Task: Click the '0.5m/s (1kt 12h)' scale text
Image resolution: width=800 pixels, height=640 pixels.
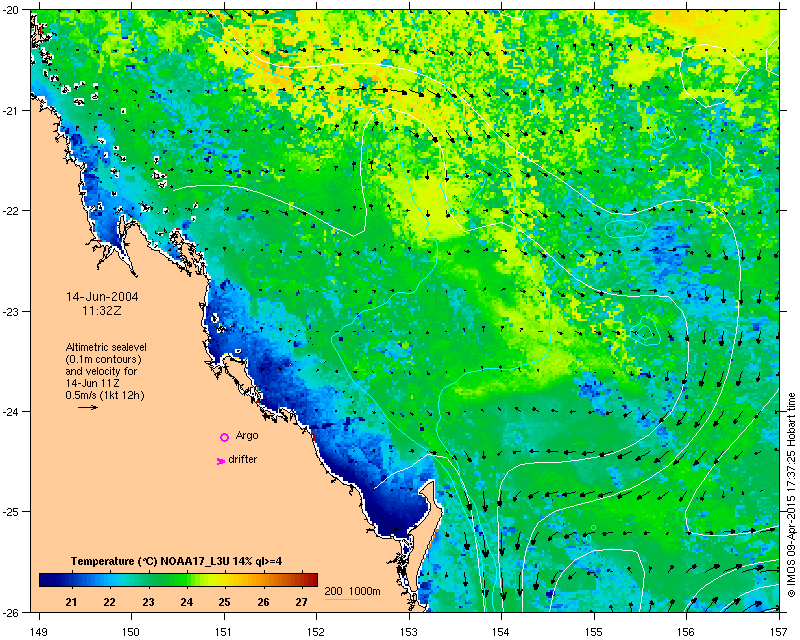Action: coord(105,395)
